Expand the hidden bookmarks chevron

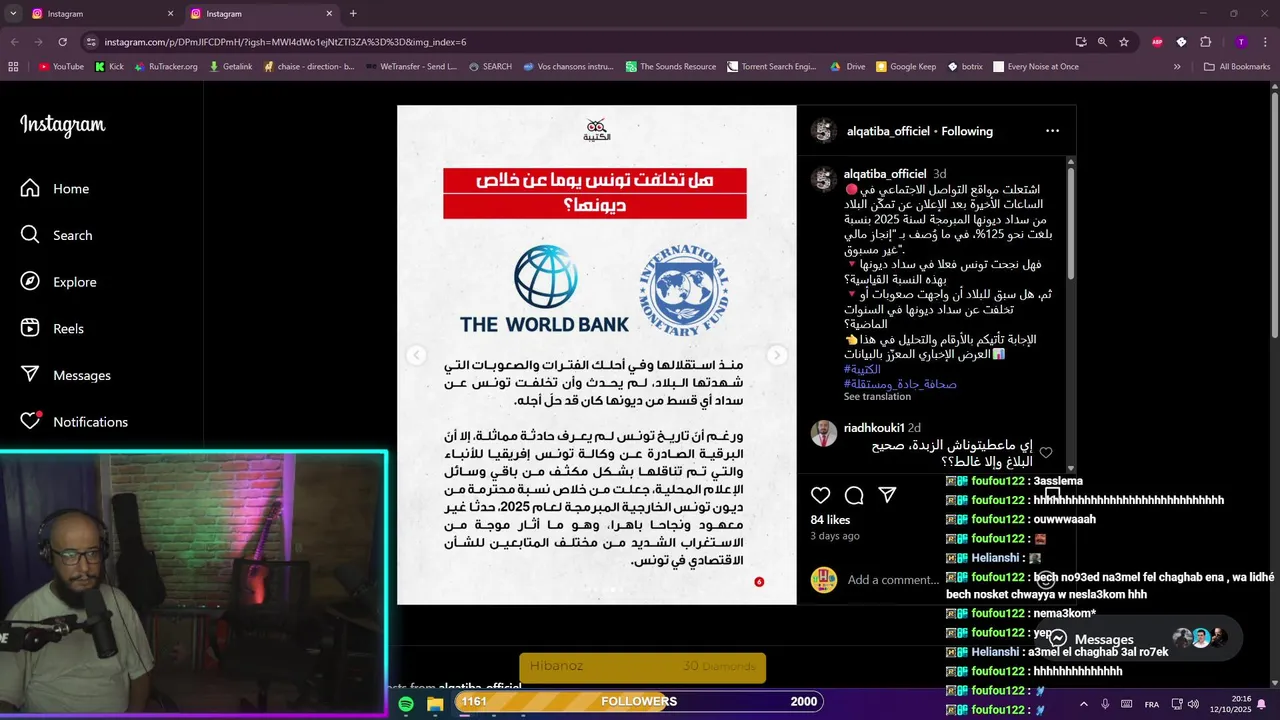point(1177,67)
